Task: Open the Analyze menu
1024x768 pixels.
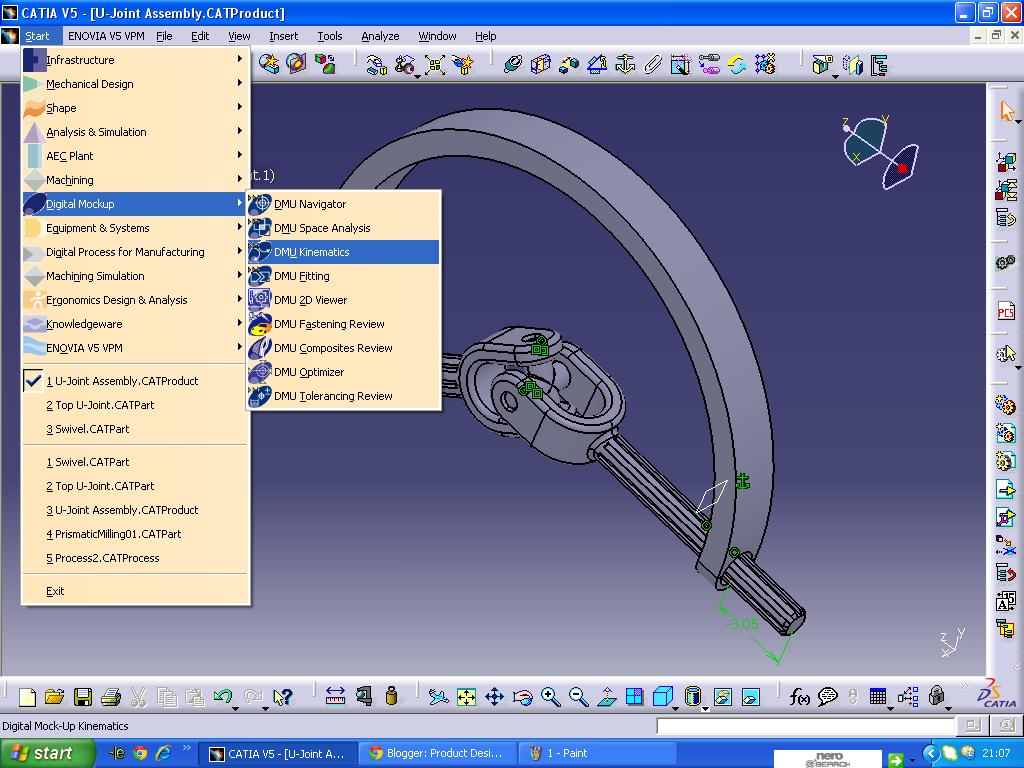Action: pyautogui.click(x=380, y=35)
